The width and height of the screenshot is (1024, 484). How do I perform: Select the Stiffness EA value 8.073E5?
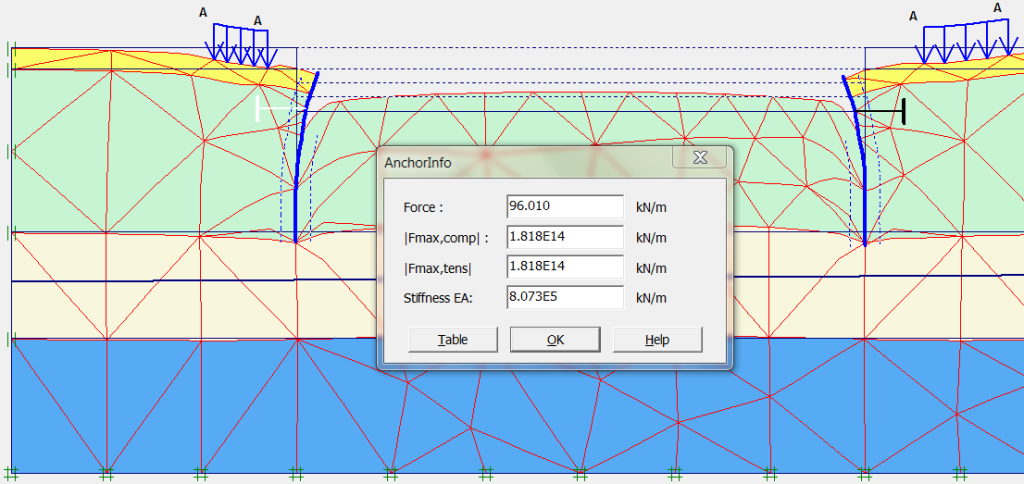coord(565,297)
